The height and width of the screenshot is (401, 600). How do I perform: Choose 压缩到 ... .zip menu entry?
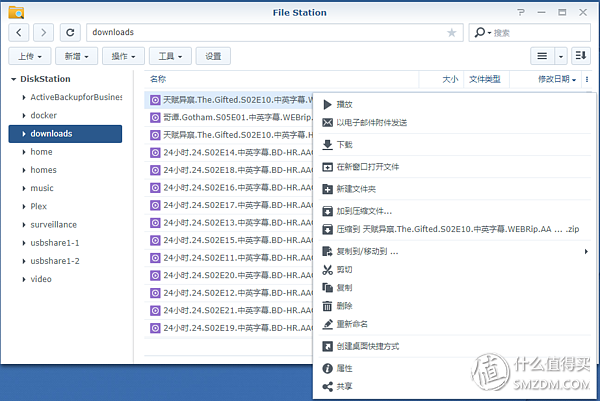click(453, 229)
